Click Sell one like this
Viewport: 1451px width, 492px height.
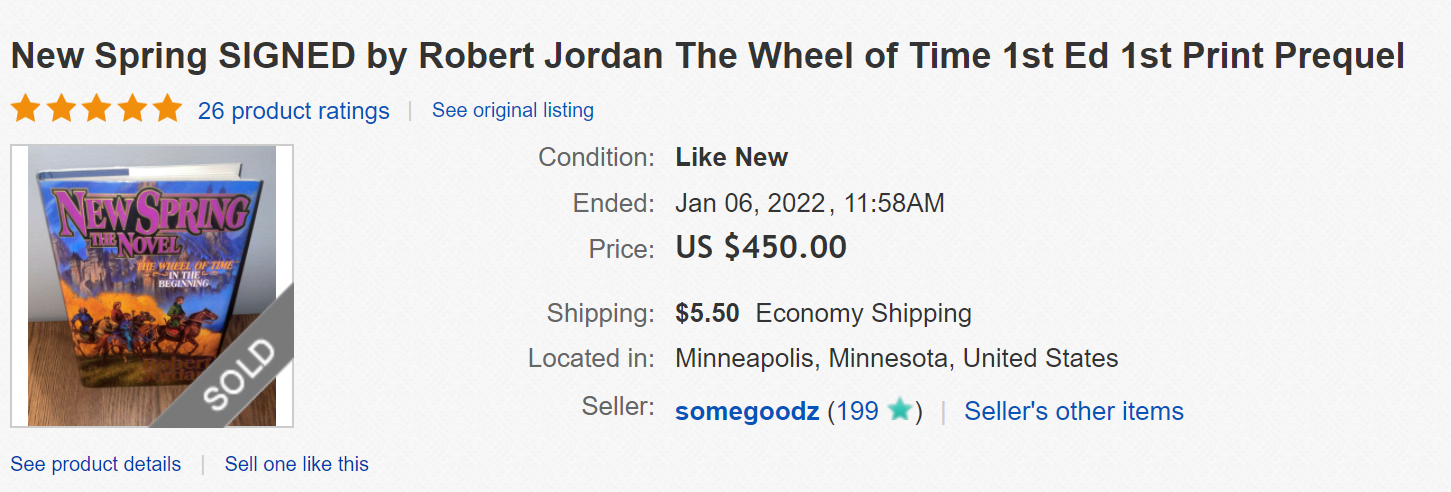coord(296,464)
